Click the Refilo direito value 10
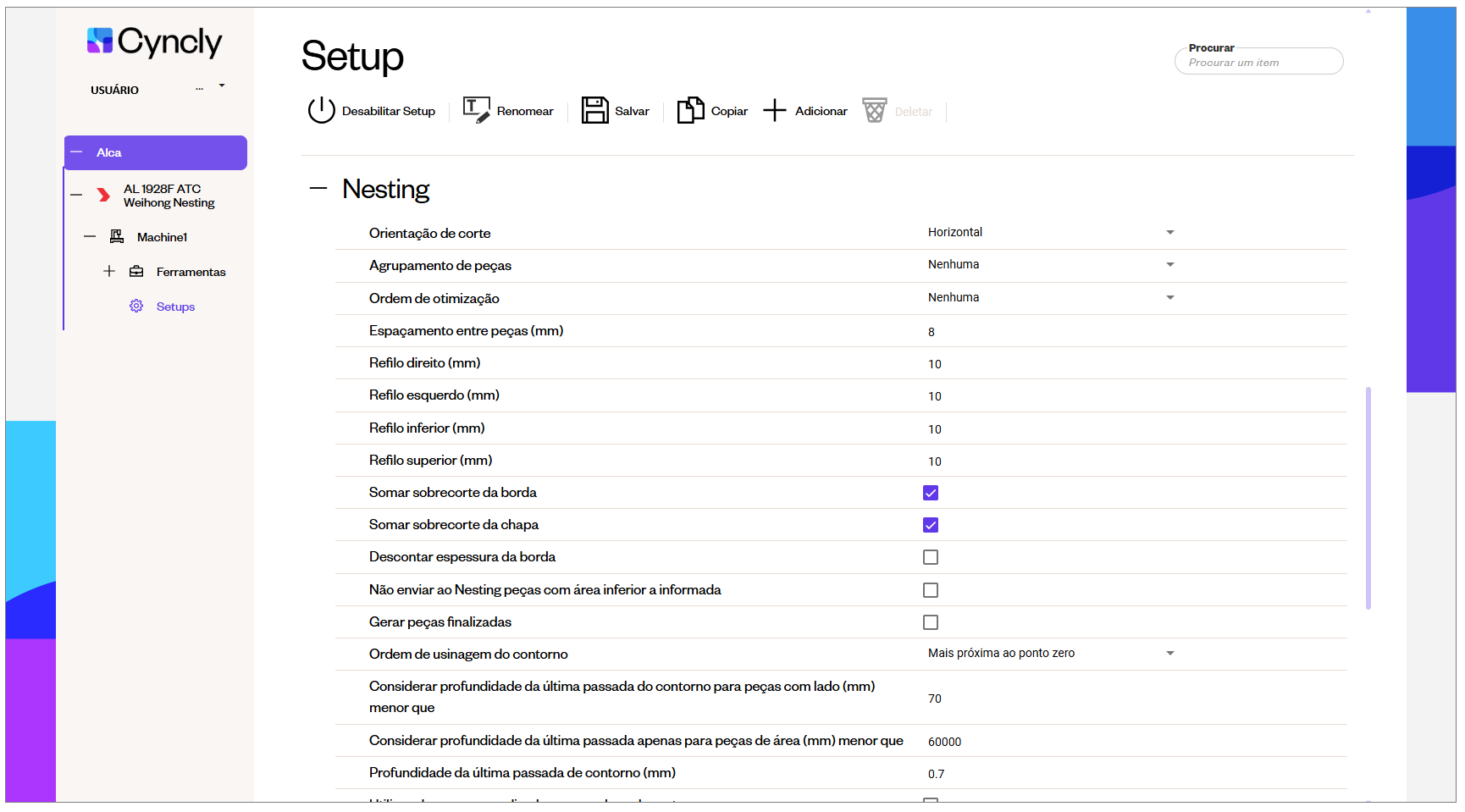Viewport: 1465px width, 812px height. (935, 364)
